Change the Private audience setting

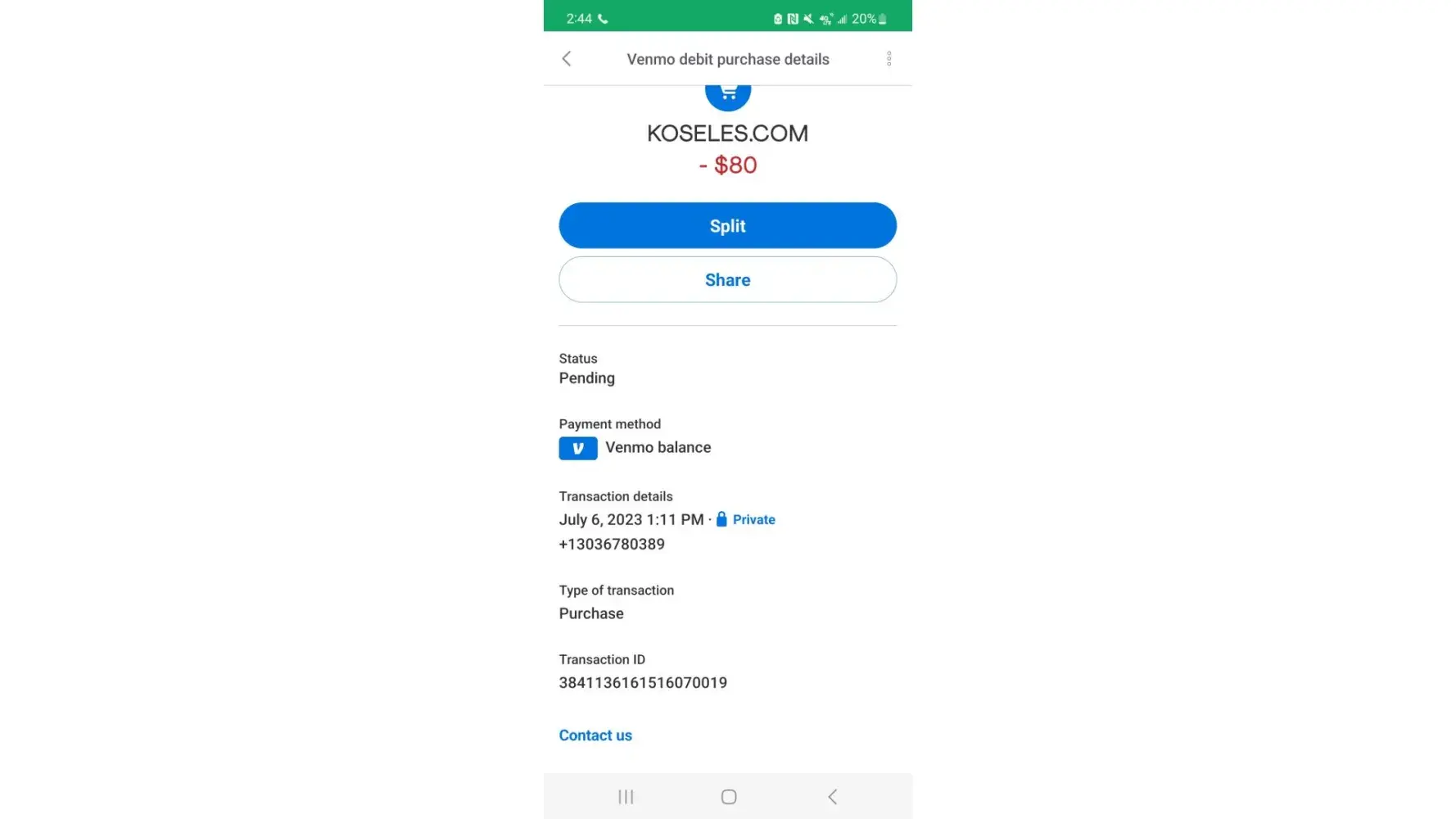coord(753,519)
